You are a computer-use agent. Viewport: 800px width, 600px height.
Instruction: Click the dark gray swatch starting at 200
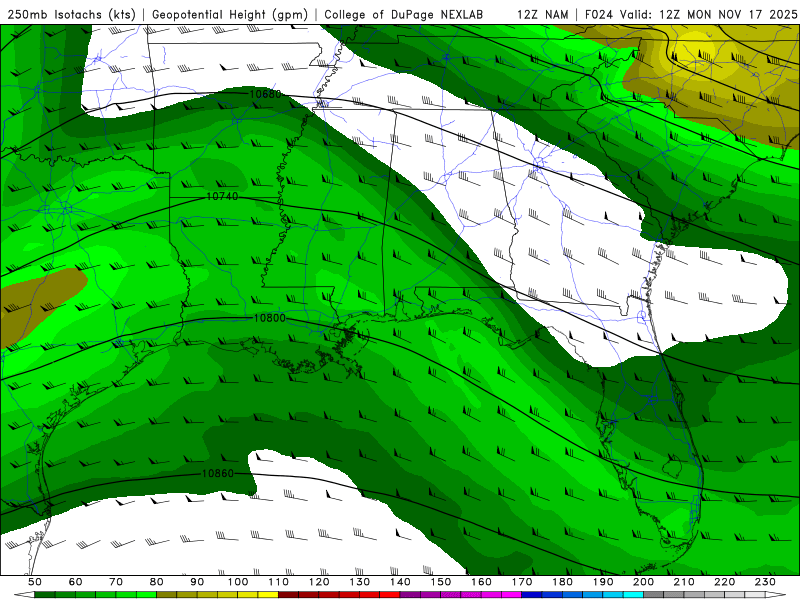tap(654, 595)
